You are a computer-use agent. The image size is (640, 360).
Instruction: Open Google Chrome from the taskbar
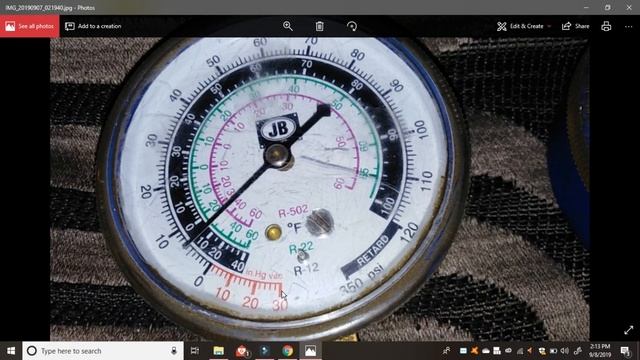click(x=287, y=351)
